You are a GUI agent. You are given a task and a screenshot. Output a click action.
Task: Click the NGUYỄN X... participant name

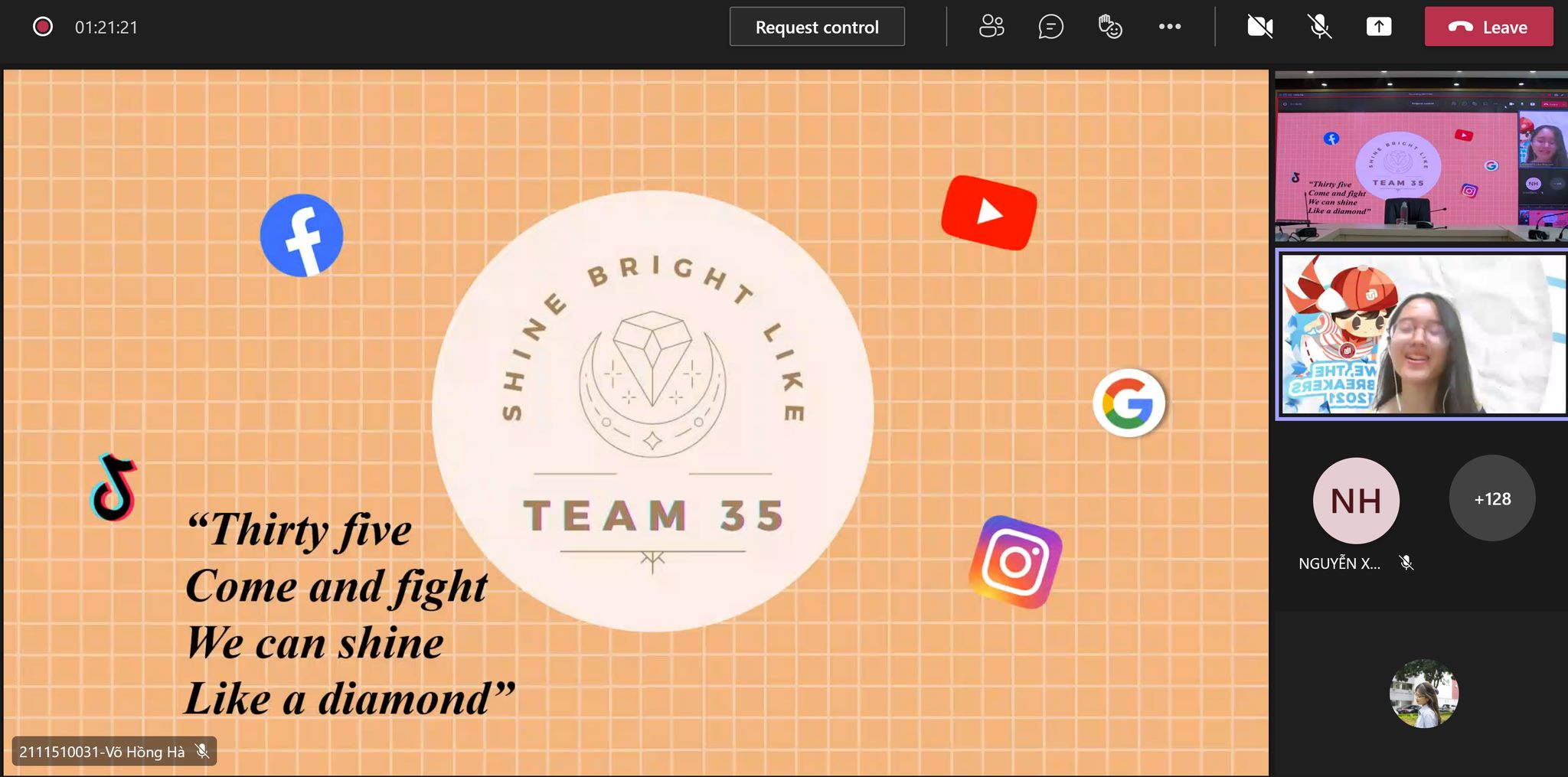1340,563
